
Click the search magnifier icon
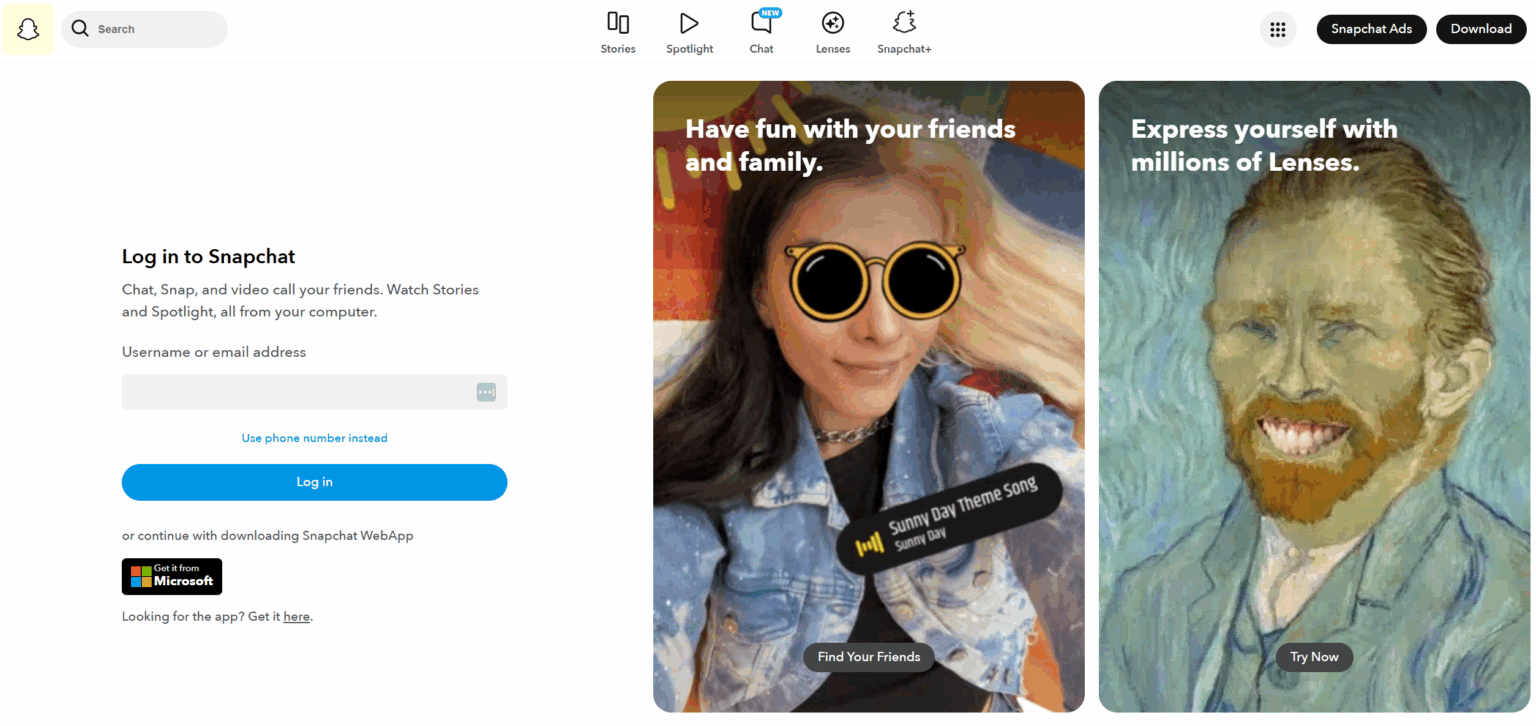(x=80, y=29)
